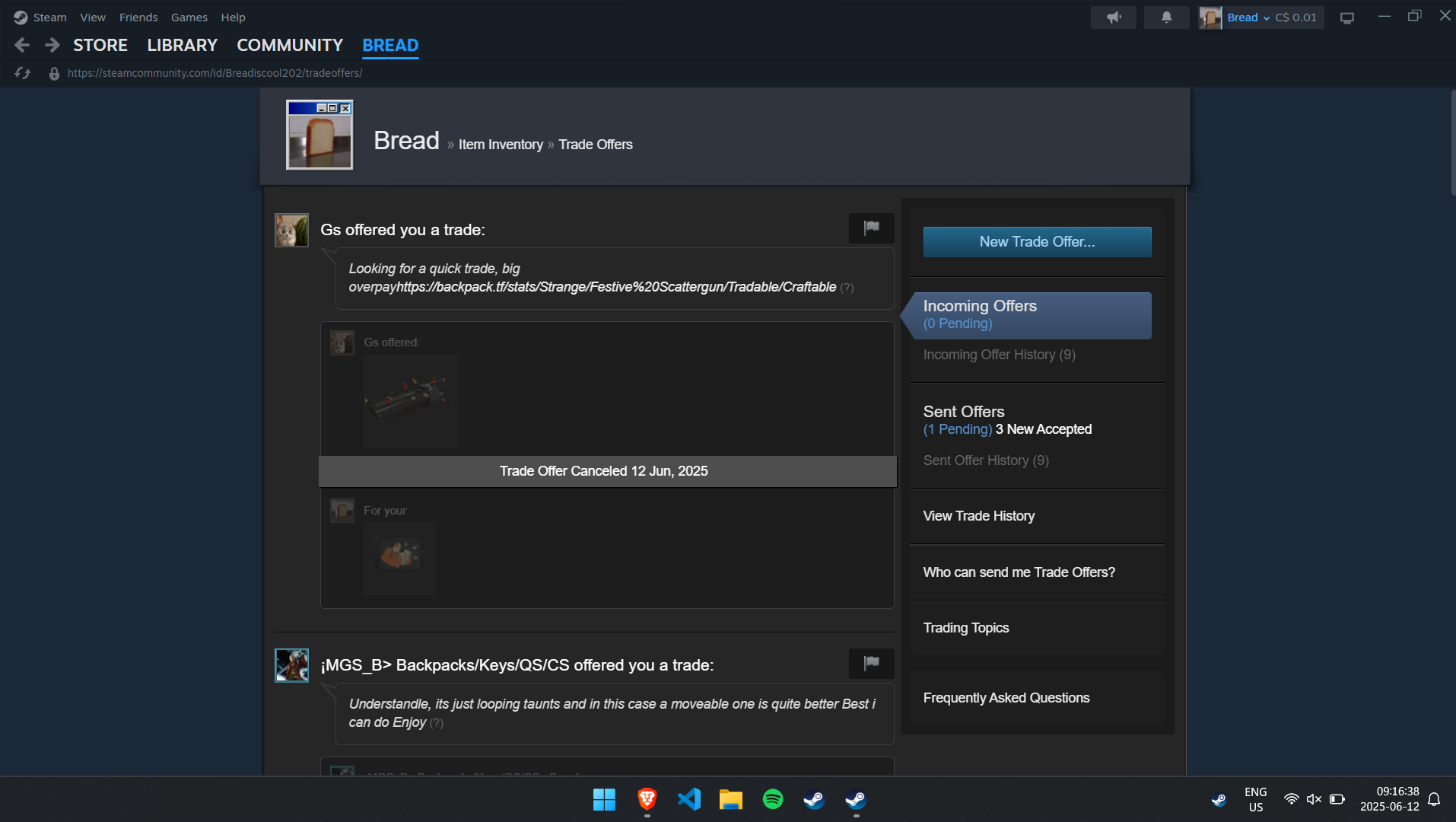The height and width of the screenshot is (822, 1456).
Task: Expand the Bread account dropdown
Action: [x=1248, y=18]
